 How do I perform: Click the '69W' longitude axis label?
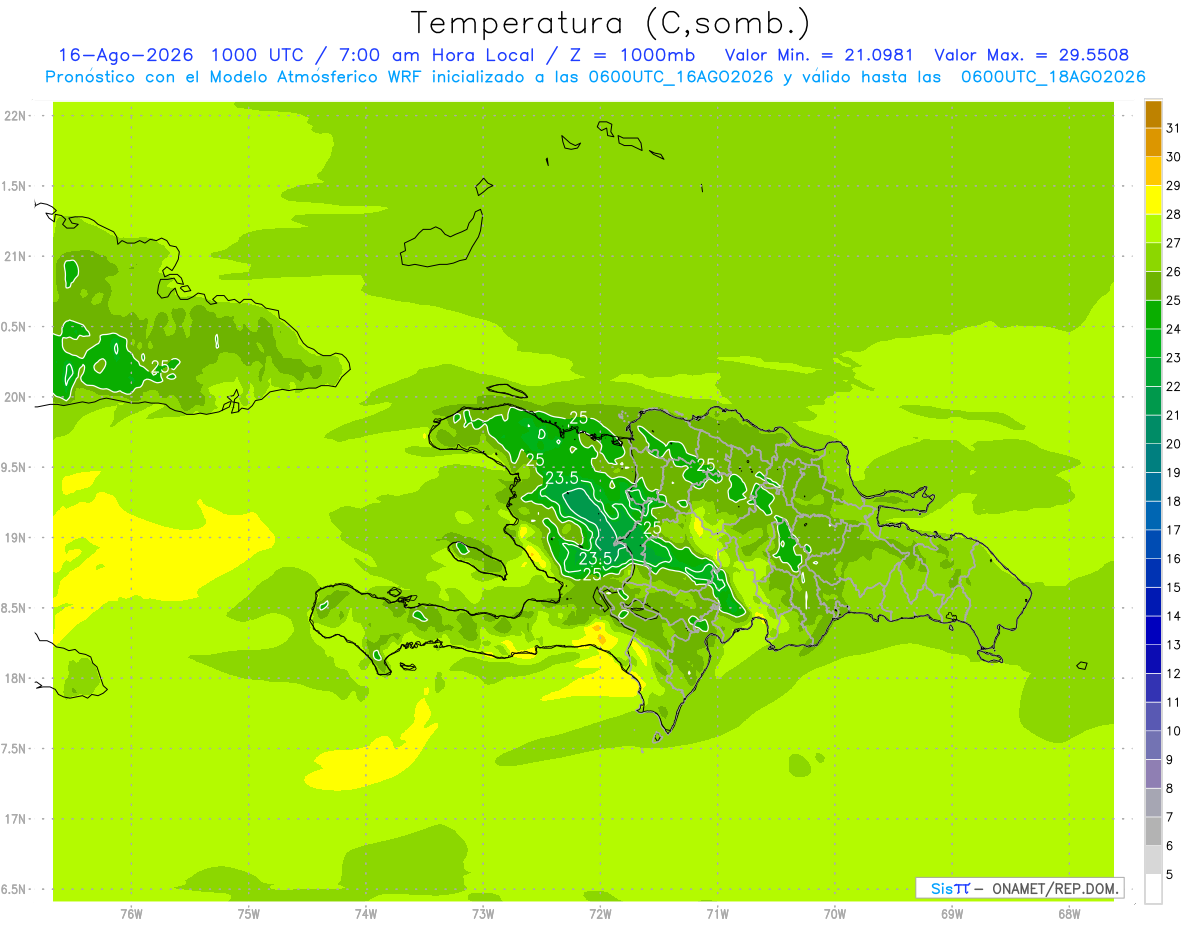click(952, 914)
